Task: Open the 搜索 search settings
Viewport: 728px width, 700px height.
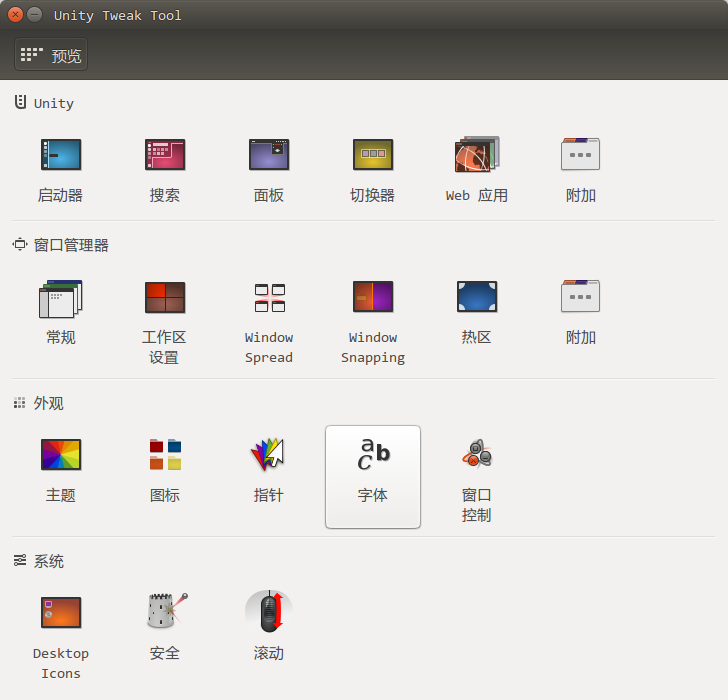Action: coord(165,169)
